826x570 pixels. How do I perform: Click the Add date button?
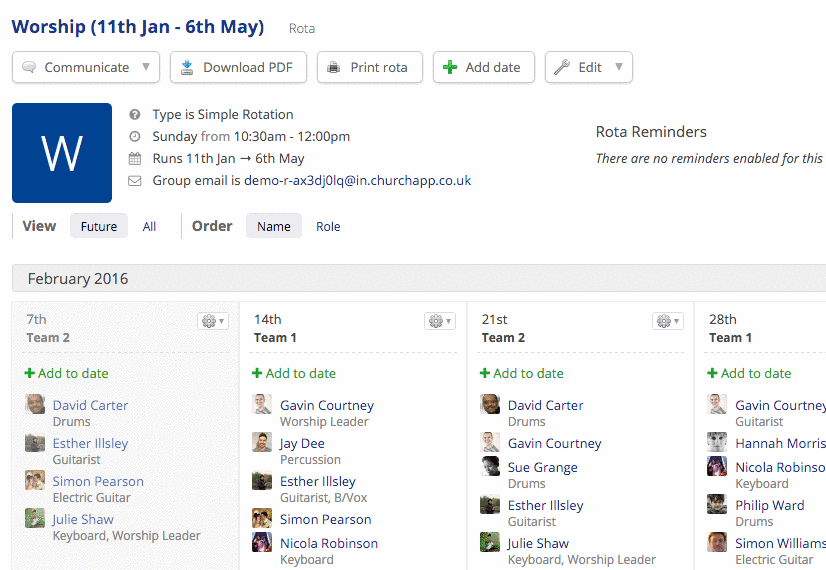(484, 67)
